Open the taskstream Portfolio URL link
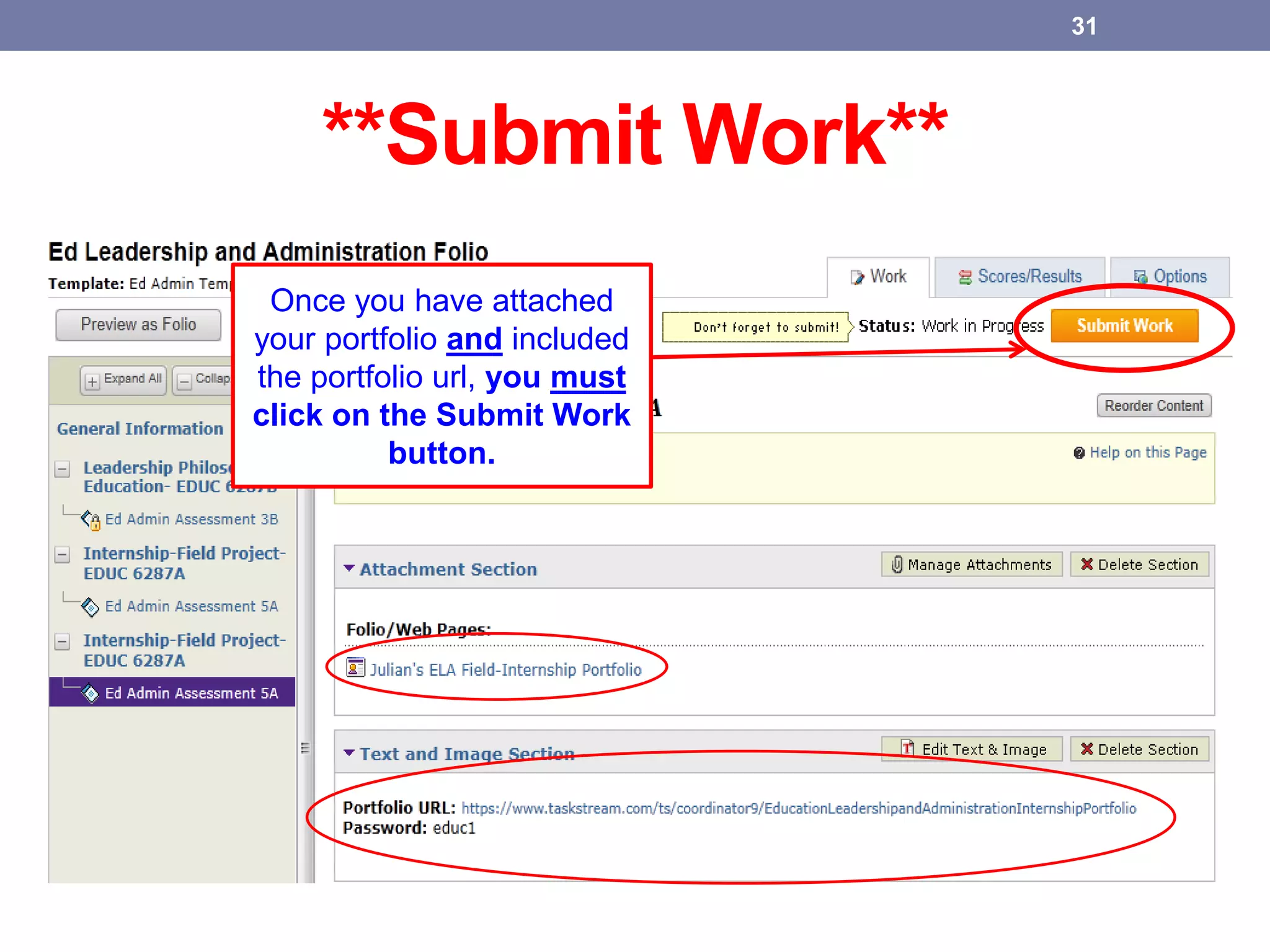 click(x=799, y=808)
